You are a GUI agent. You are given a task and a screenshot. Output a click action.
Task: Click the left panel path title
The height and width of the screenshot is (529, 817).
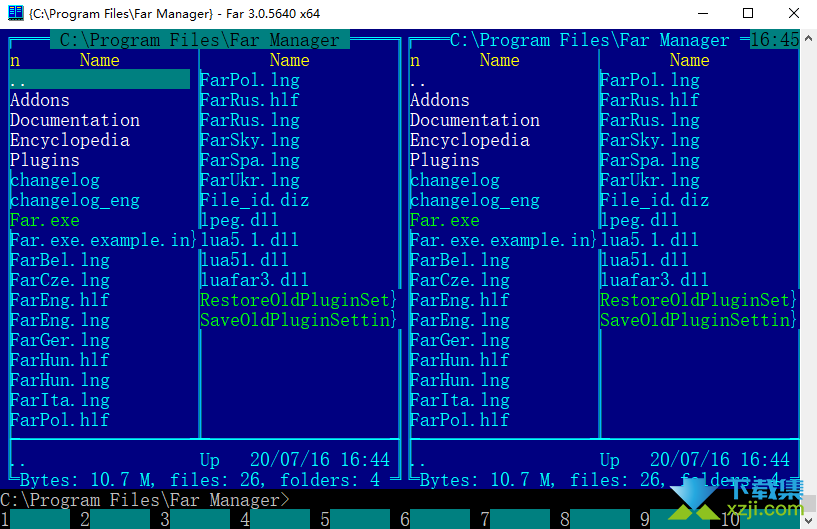(200, 40)
